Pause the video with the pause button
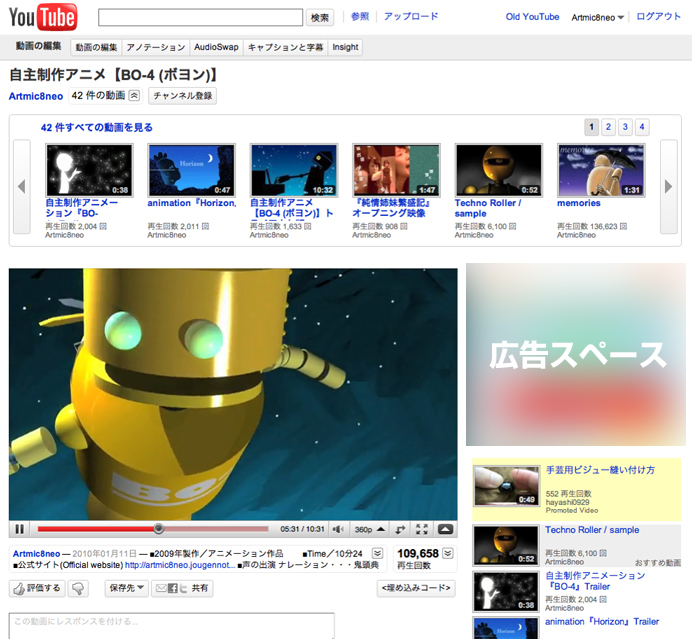Viewport: 692px width, 639px height. point(19,529)
